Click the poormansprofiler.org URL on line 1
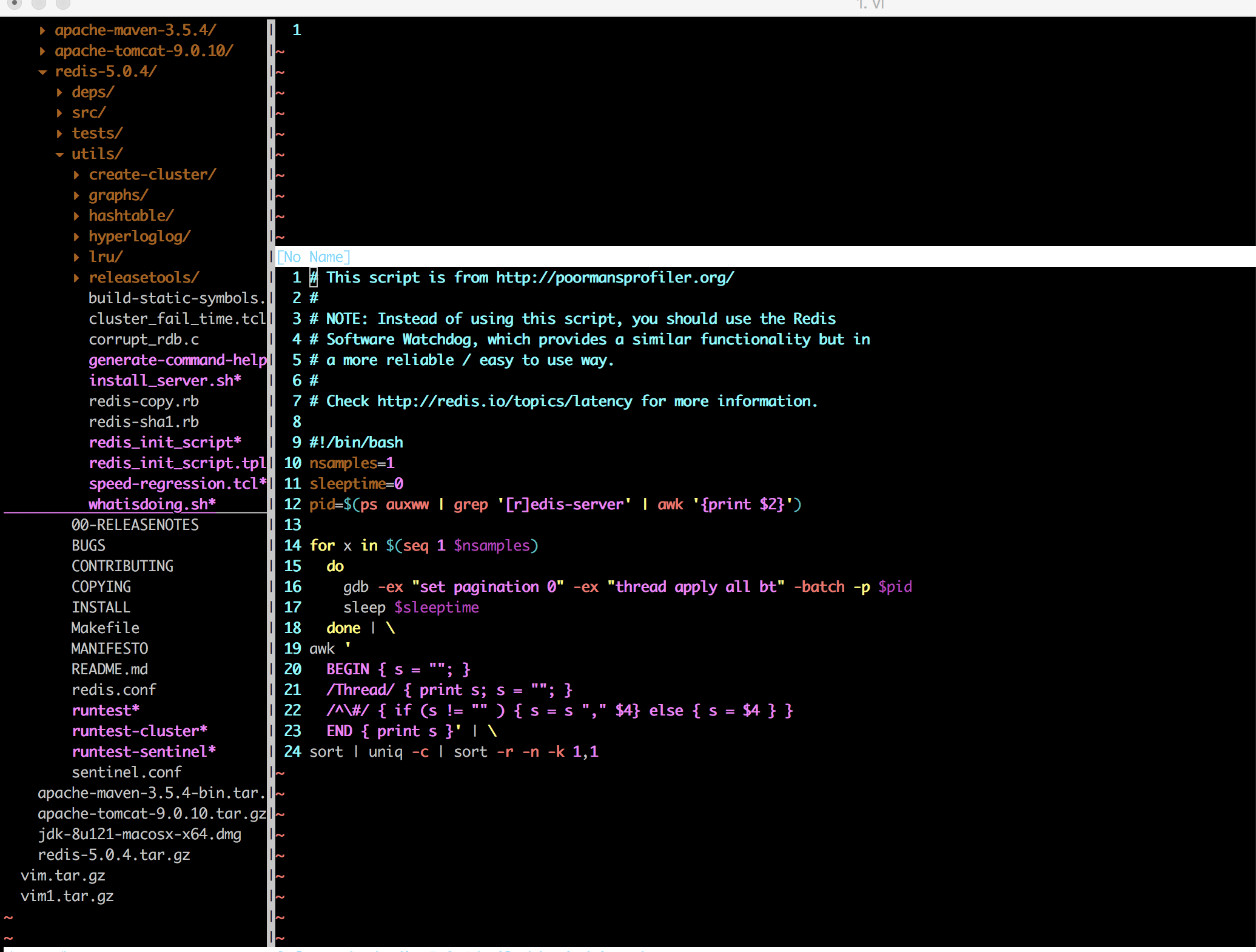This screenshot has width=1256, height=952. [615, 278]
